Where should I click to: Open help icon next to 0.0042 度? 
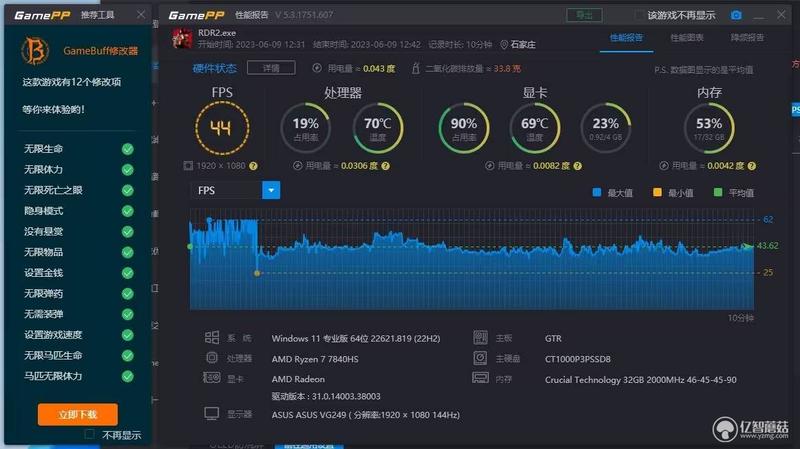[752, 166]
